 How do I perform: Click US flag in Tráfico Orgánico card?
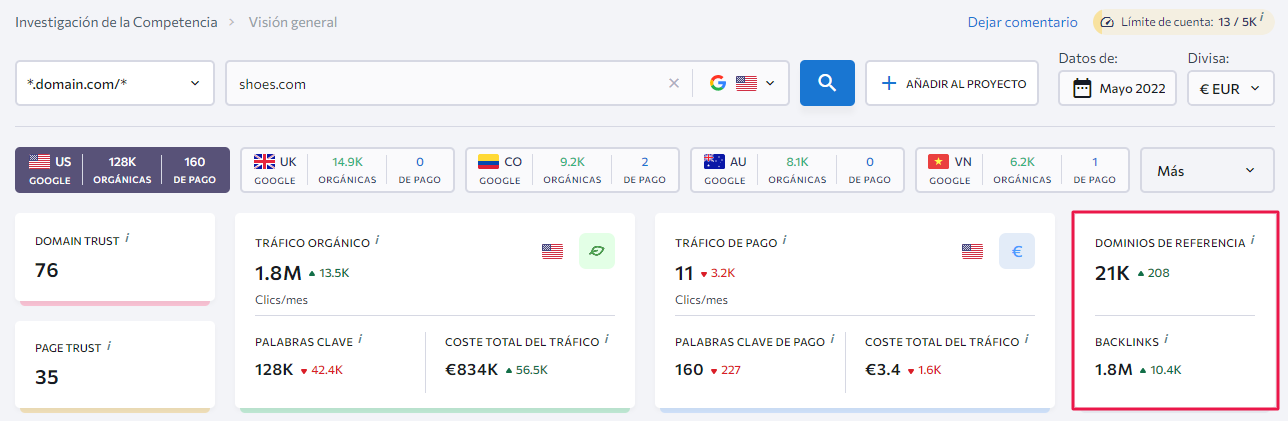(x=552, y=251)
